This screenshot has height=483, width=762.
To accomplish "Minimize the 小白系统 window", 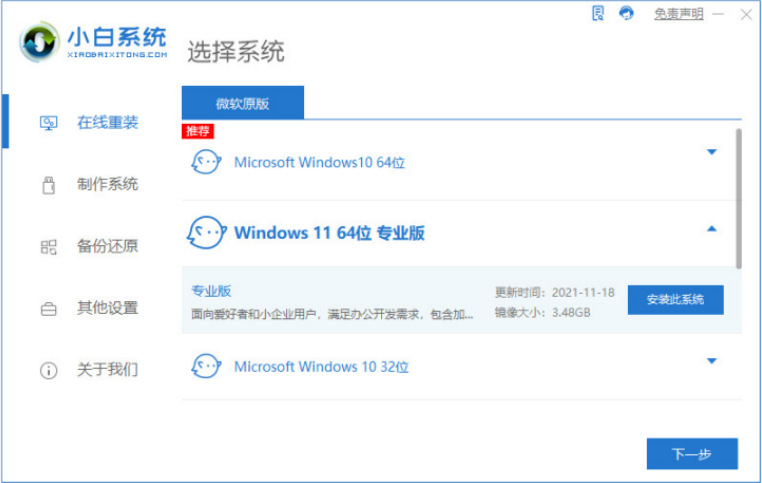I will tap(718, 14).
